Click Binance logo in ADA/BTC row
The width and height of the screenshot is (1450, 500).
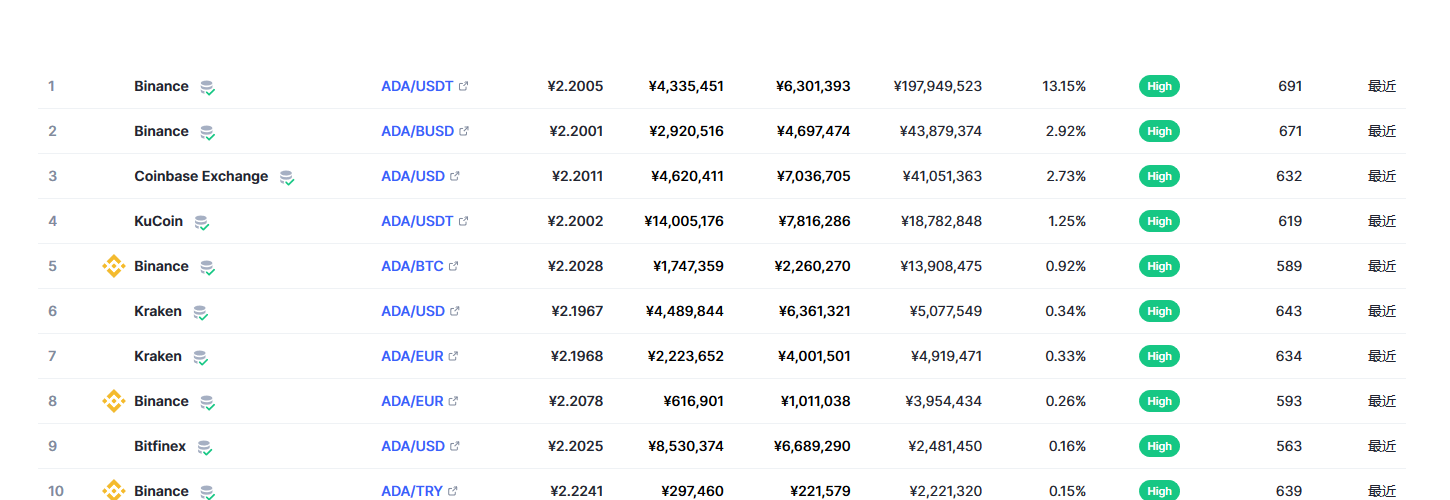tap(114, 266)
